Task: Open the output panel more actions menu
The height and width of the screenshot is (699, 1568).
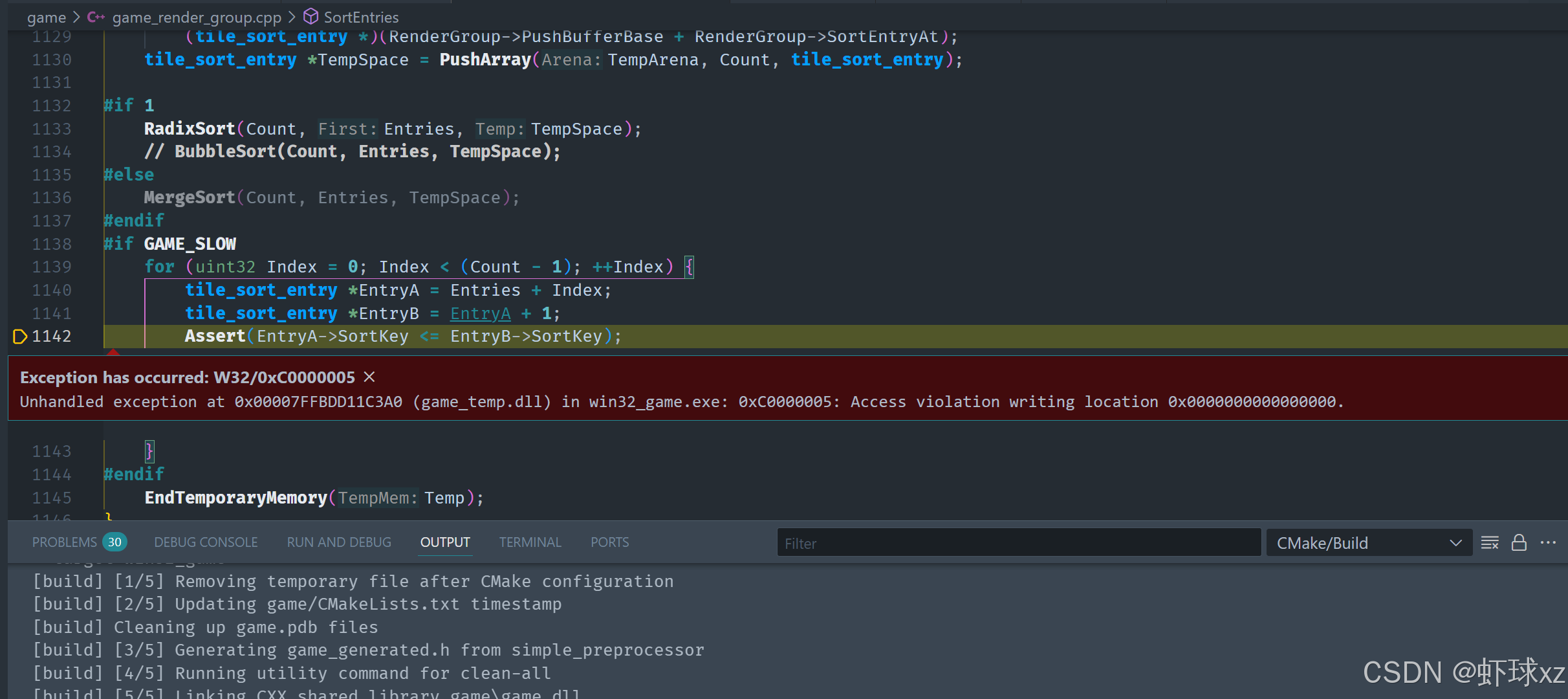Action: coord(1548,542)
